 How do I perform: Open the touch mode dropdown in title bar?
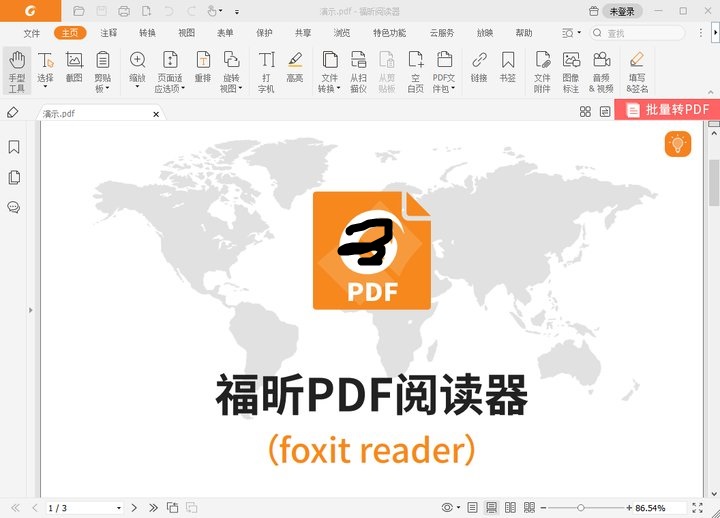[x=221, y=11]
